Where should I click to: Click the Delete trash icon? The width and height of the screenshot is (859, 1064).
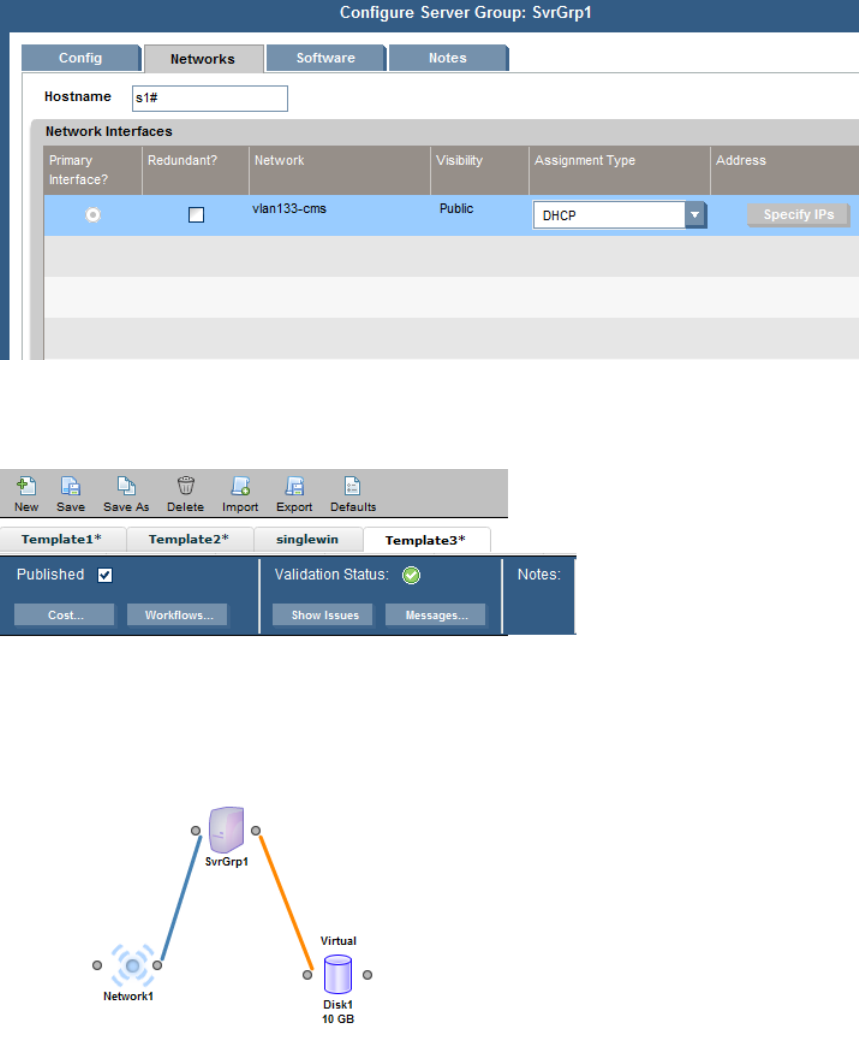(185, 486)
